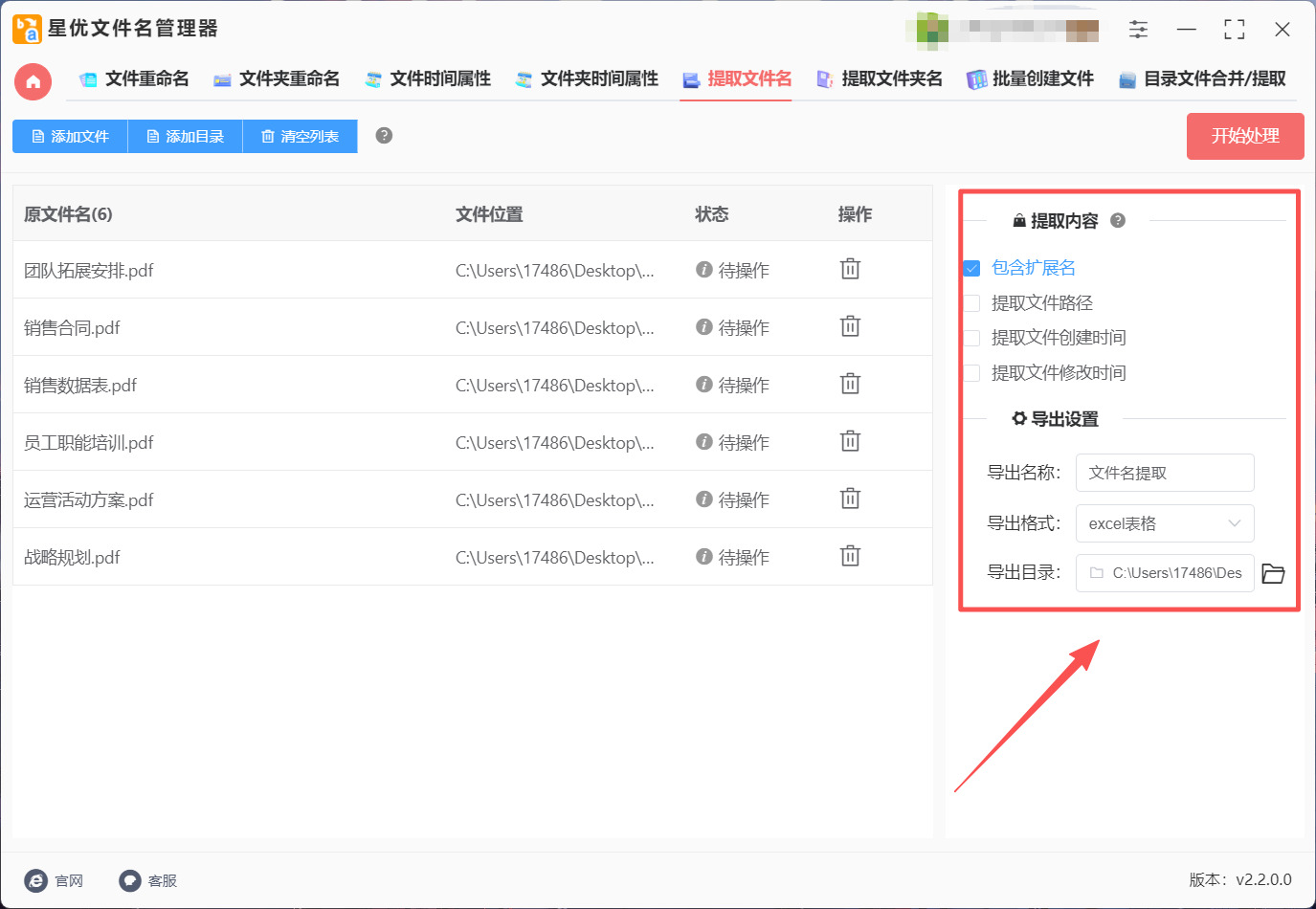Click the 官网 browser icon
Viewport: 1316px width, 909px height.
coord(35,880)
